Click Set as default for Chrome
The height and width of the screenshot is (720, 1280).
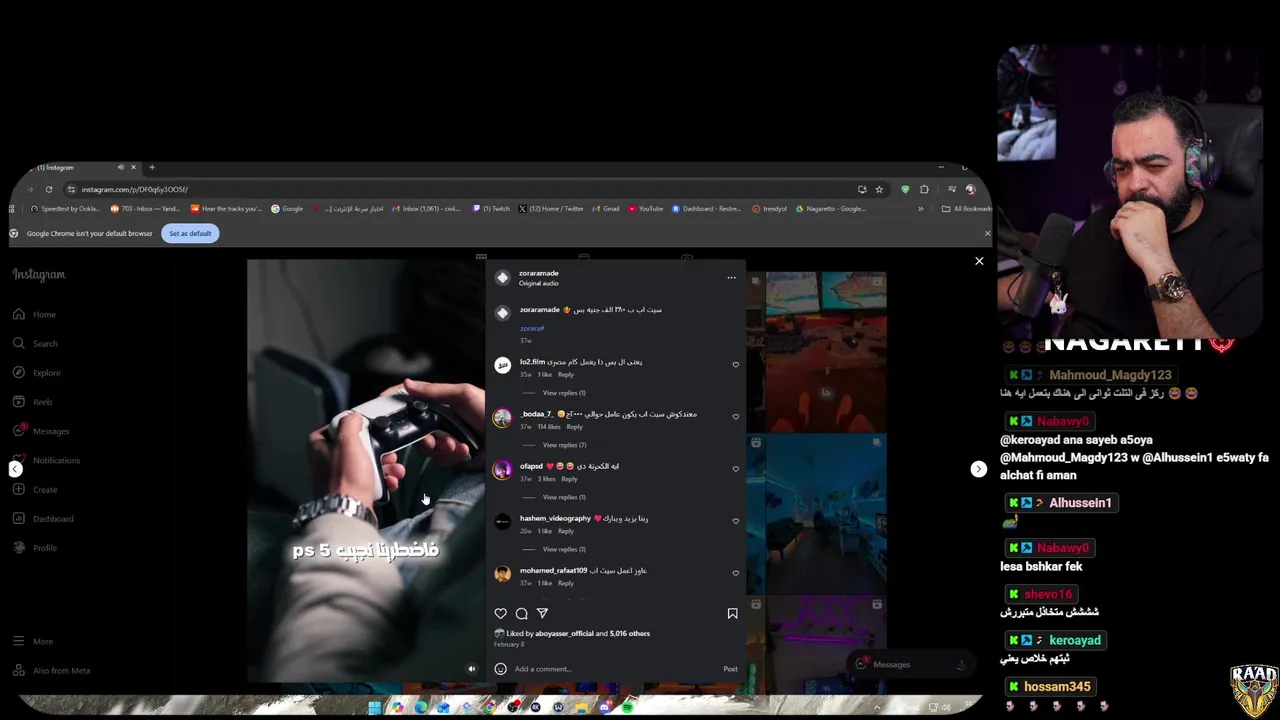190,233
